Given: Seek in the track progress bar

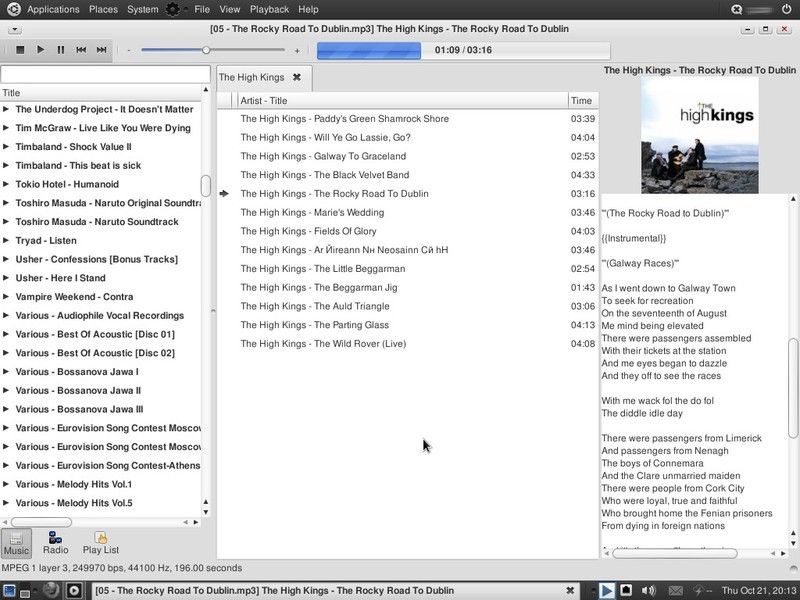Looking at the screenshot, I should 463,51.
